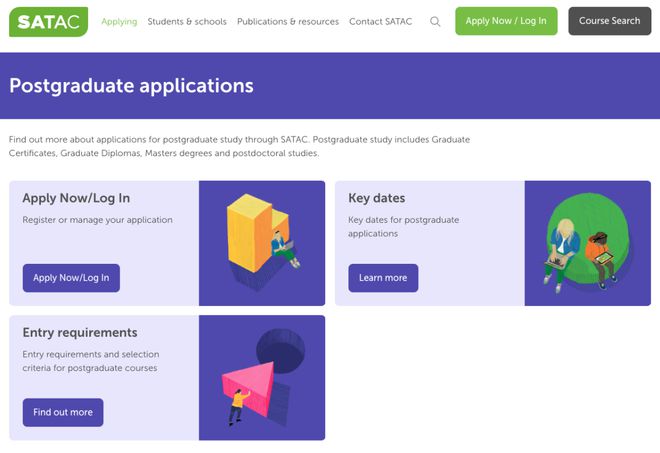Click the Postgraduate applications banner title

tap(131, 86)
